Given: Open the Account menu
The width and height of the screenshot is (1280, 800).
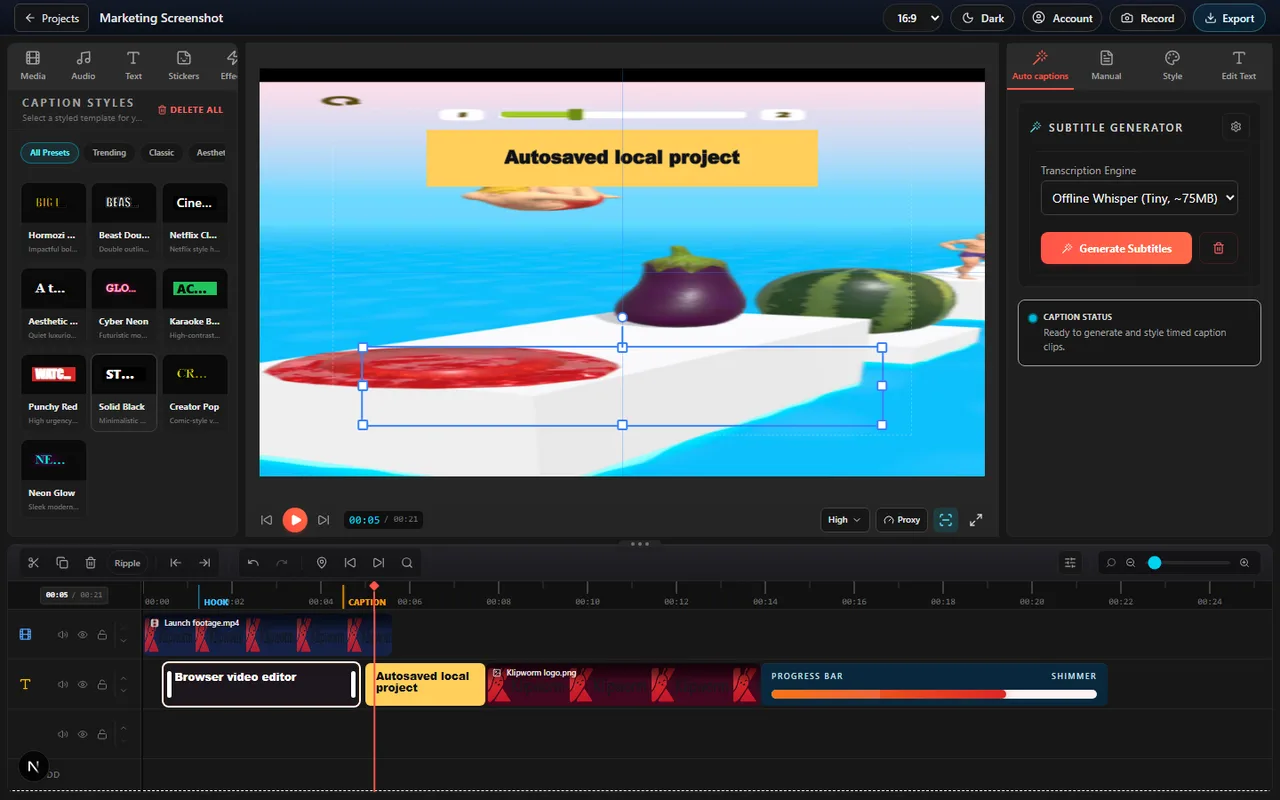Looking at the screenshot, I should (1062, 18).
